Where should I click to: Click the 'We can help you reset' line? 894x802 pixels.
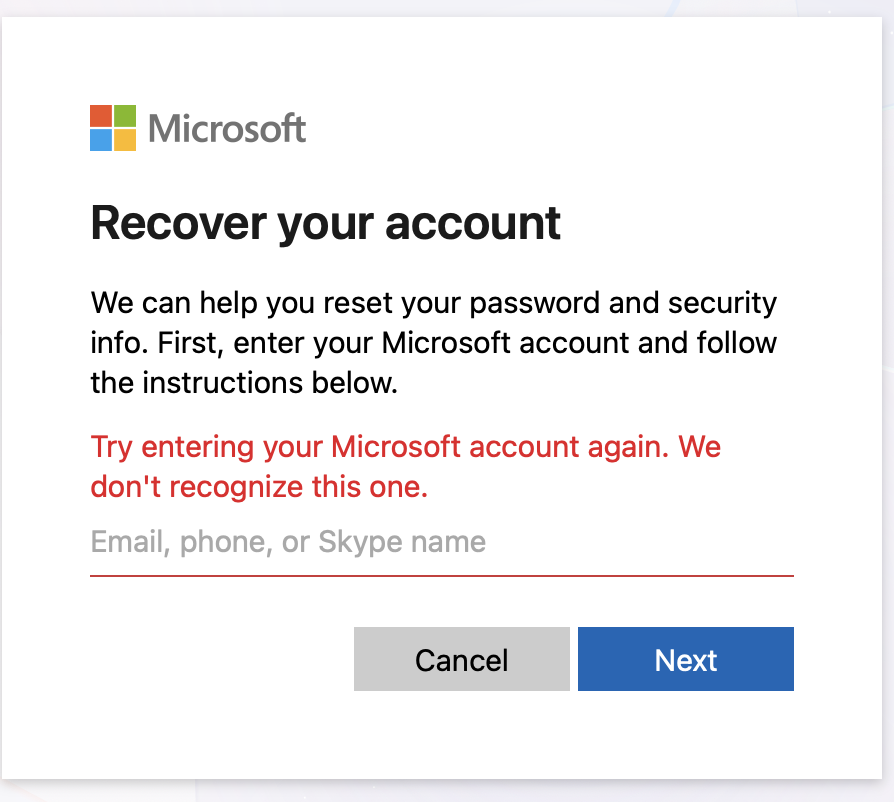coord(433,302)
